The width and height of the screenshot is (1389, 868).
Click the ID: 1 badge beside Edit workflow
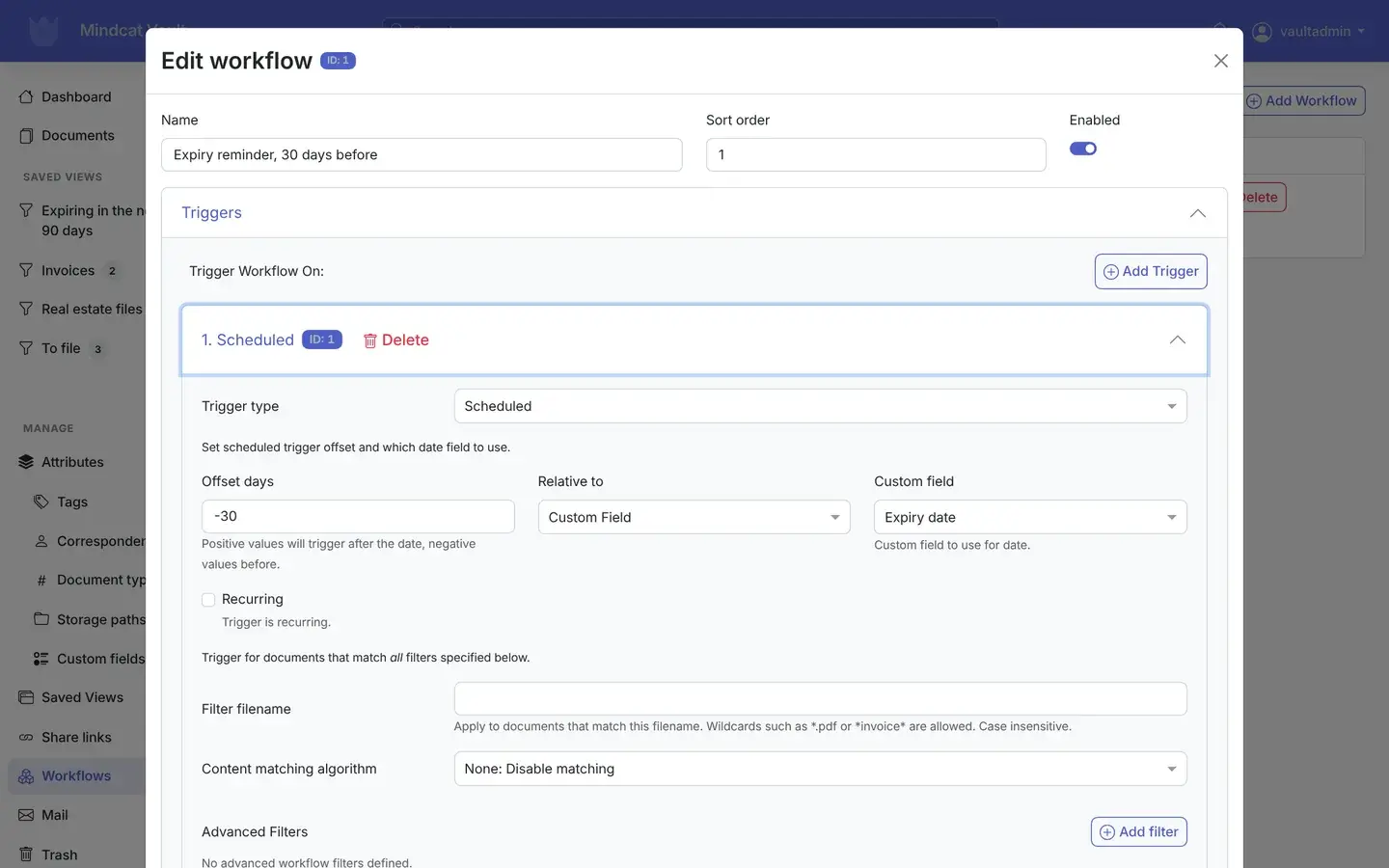click(x=338, y=61)
